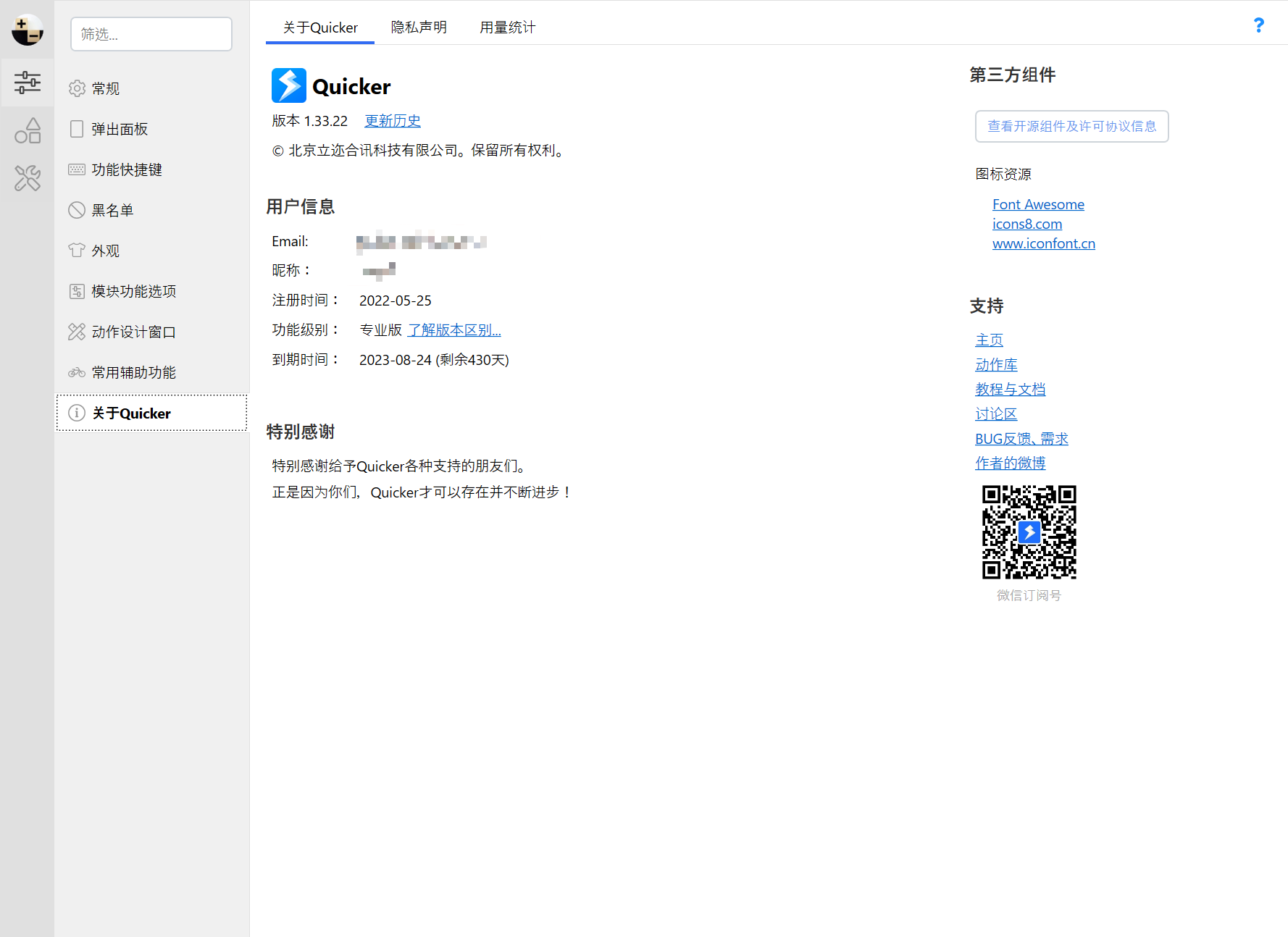Open the 作者的微博 link
1288x937 pixels.
[1010, 463]
